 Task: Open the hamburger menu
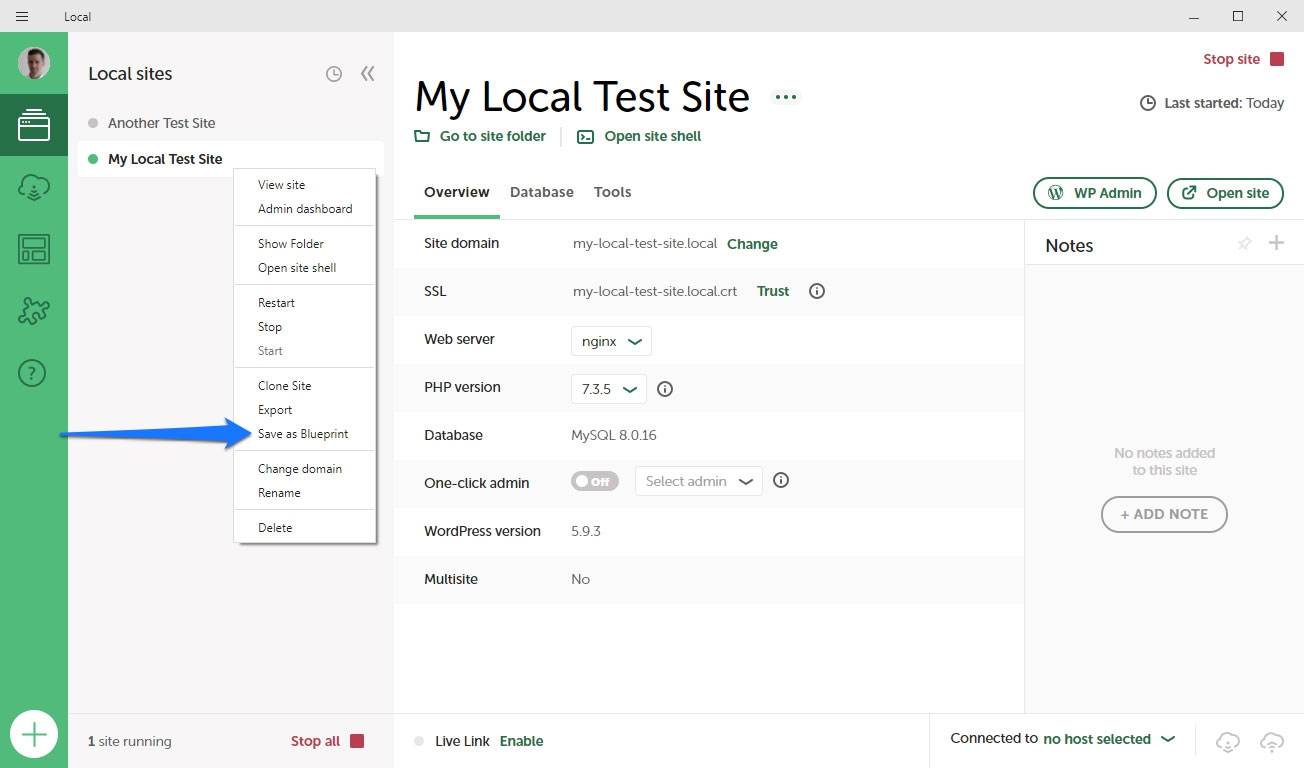click(22, 16)
